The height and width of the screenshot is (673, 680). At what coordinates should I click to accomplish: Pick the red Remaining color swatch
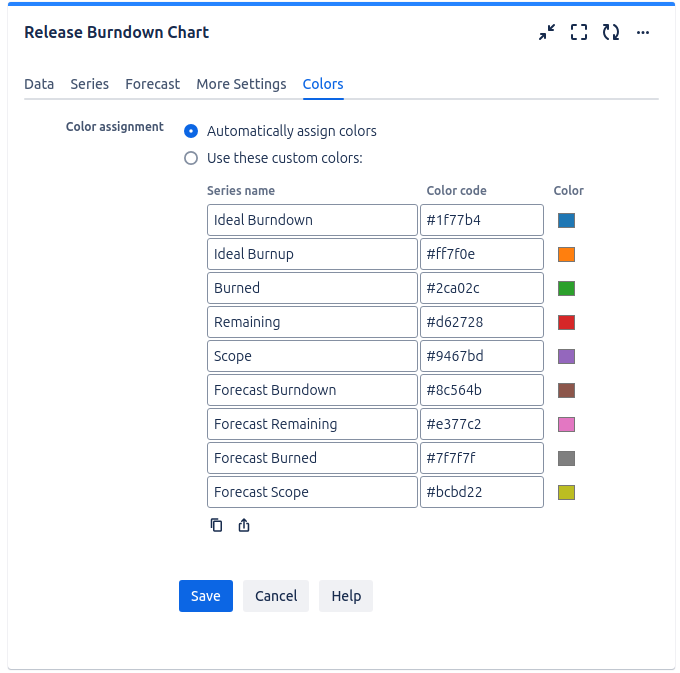point(566,323)
